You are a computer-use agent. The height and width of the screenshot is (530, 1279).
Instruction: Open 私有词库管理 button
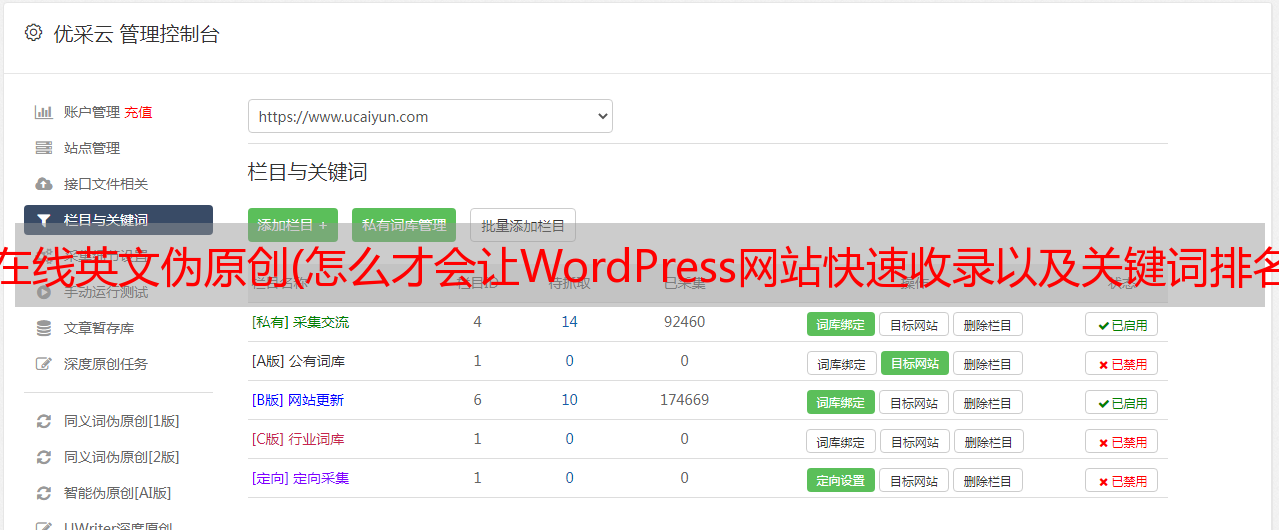pos(404,226)
